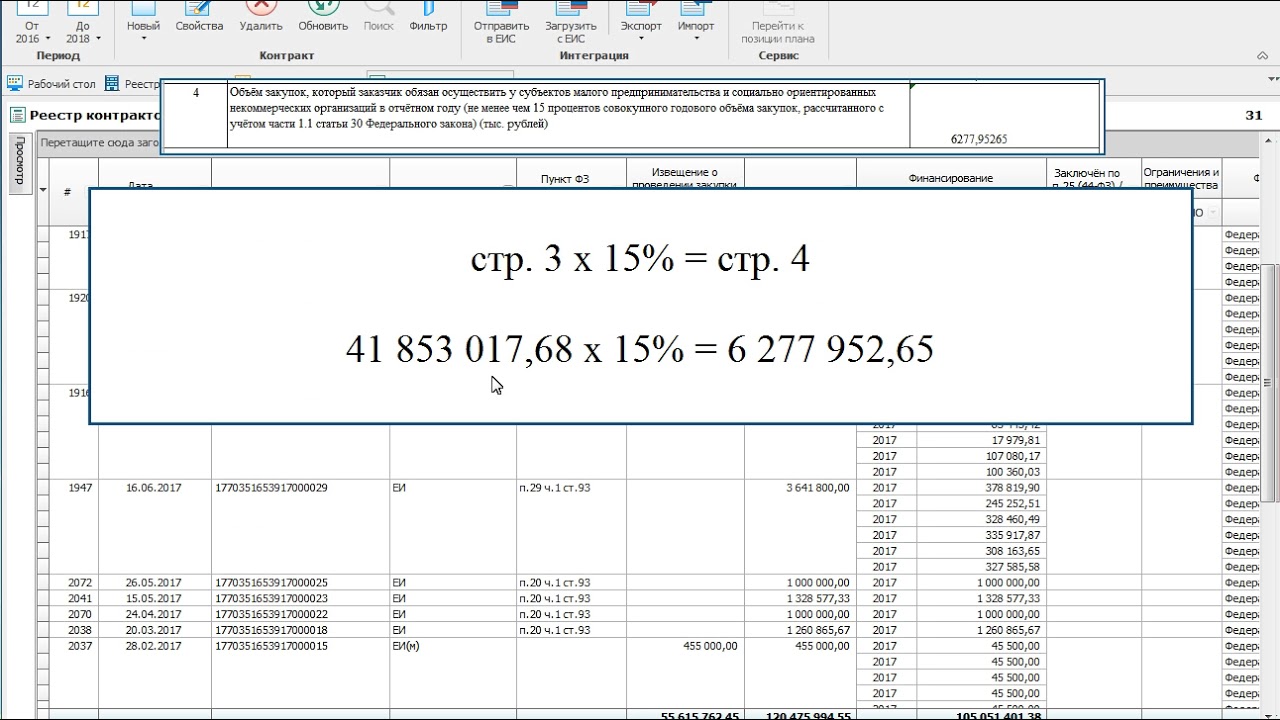Select financing value 245 252,51

1007,504
